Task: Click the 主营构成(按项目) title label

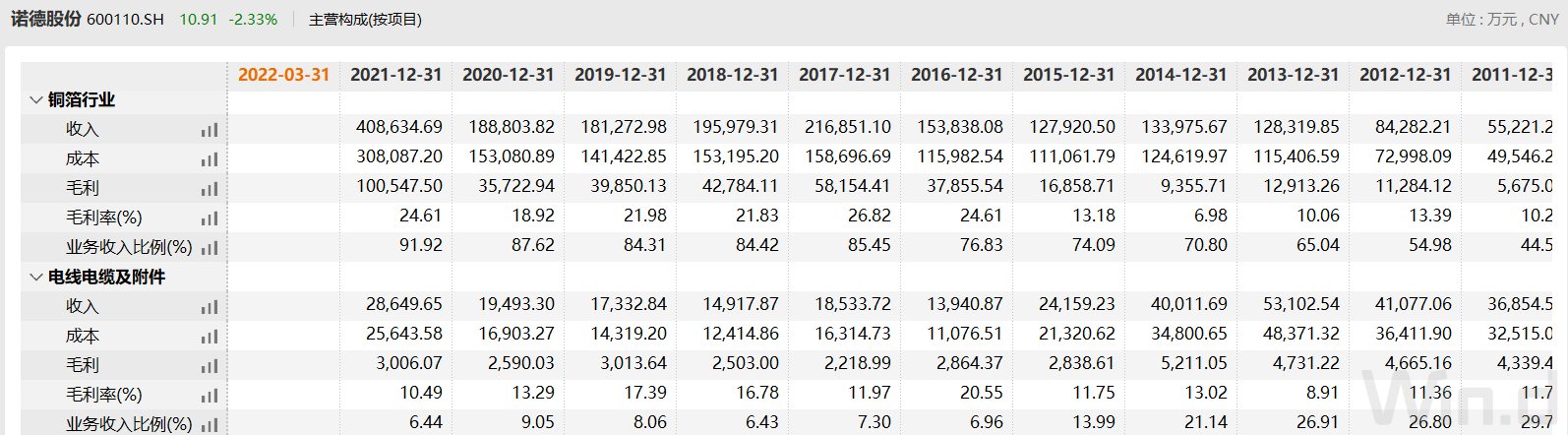Action: pos(365,20)
